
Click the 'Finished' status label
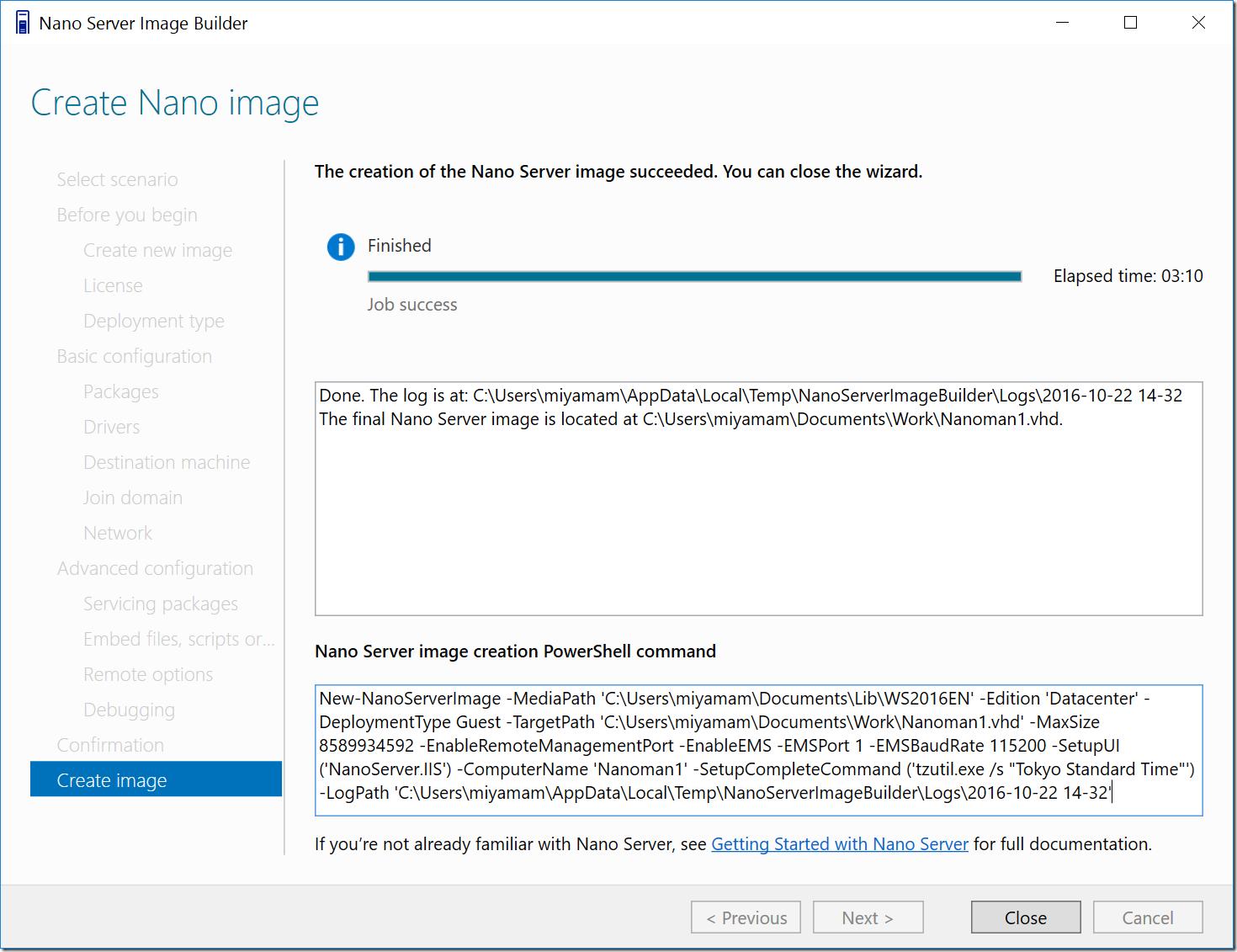[x=400, y=246]
